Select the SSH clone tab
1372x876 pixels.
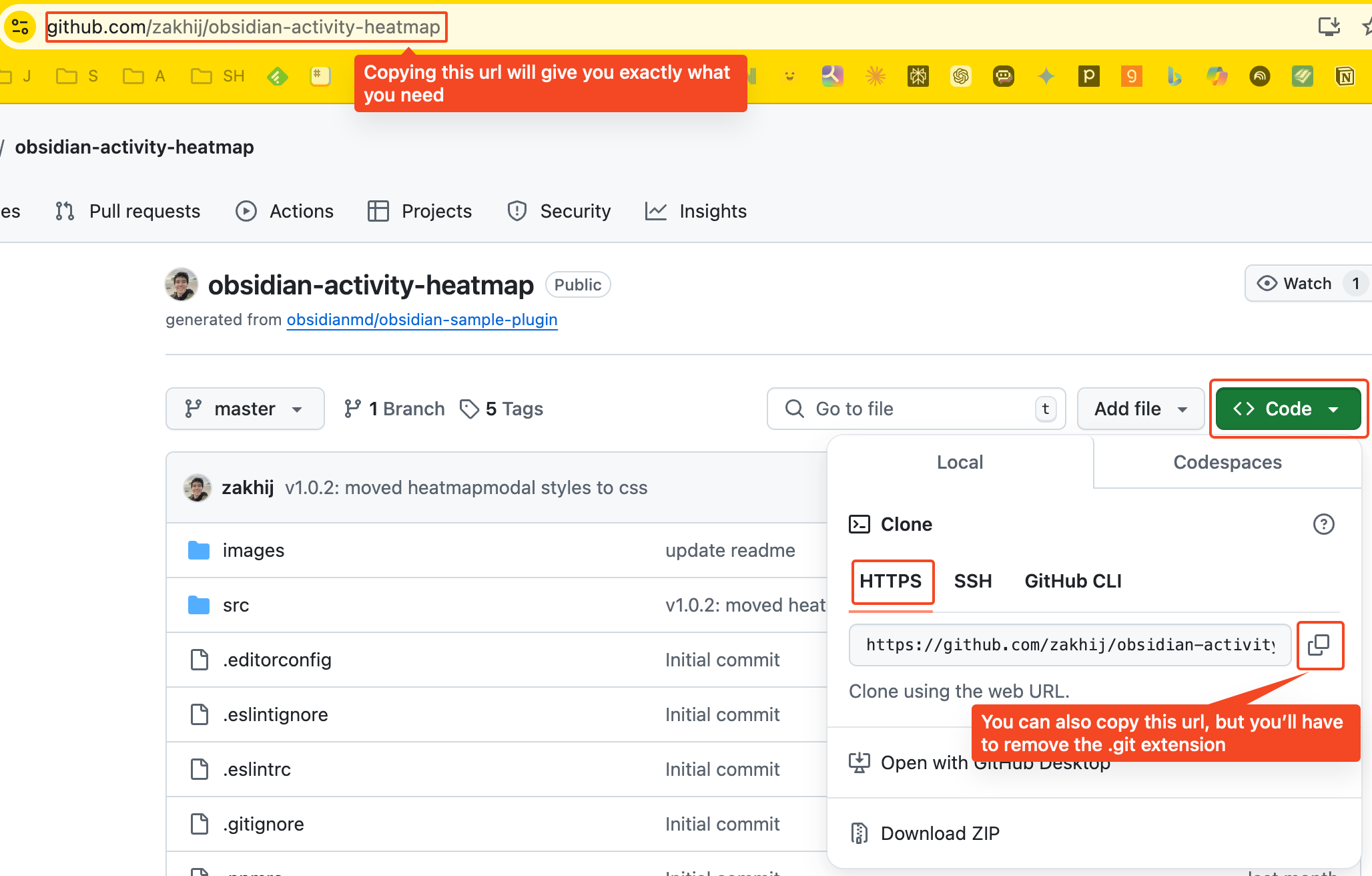pyautogui.click(x=972, y=581)
